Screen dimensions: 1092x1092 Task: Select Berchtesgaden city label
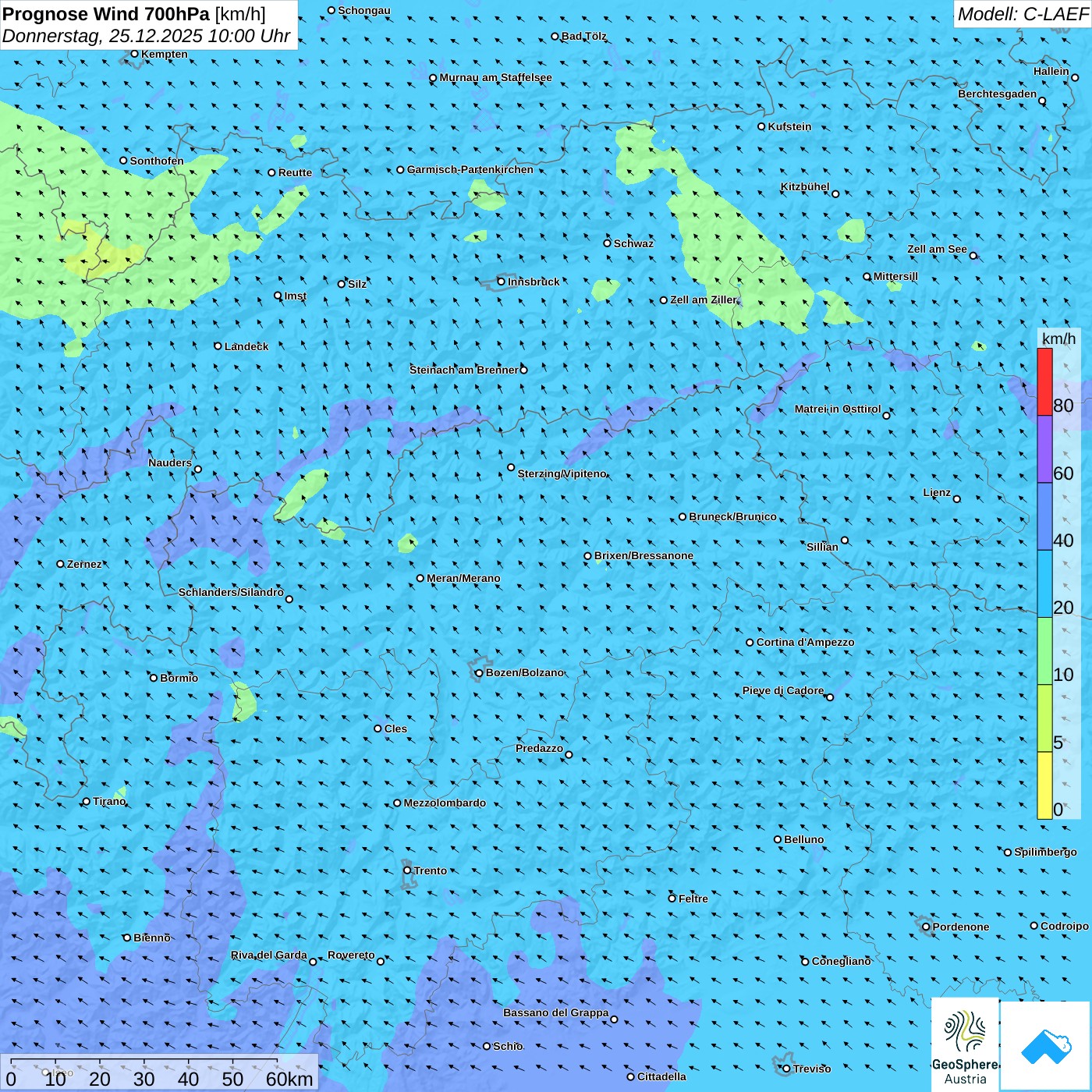[997, 94]
